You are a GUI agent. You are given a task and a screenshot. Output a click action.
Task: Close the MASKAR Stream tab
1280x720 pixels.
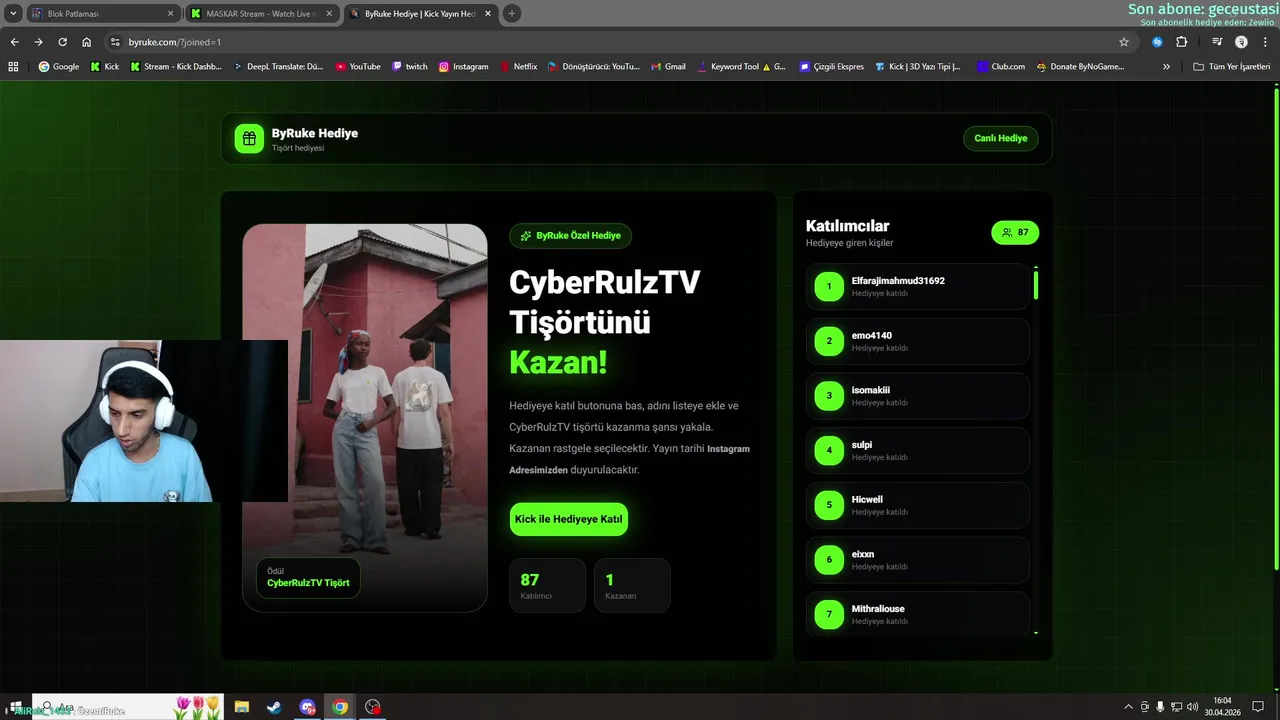click(x=330, y=14)
